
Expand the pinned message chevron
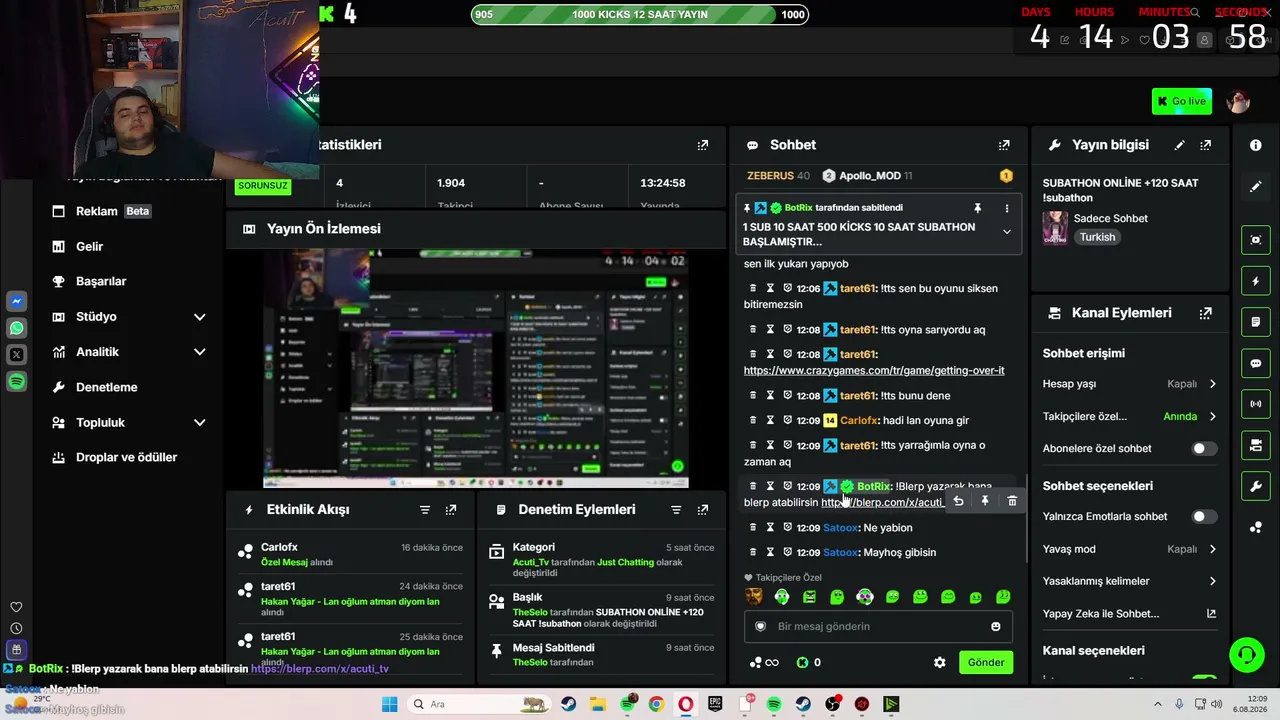(1007, 232)
